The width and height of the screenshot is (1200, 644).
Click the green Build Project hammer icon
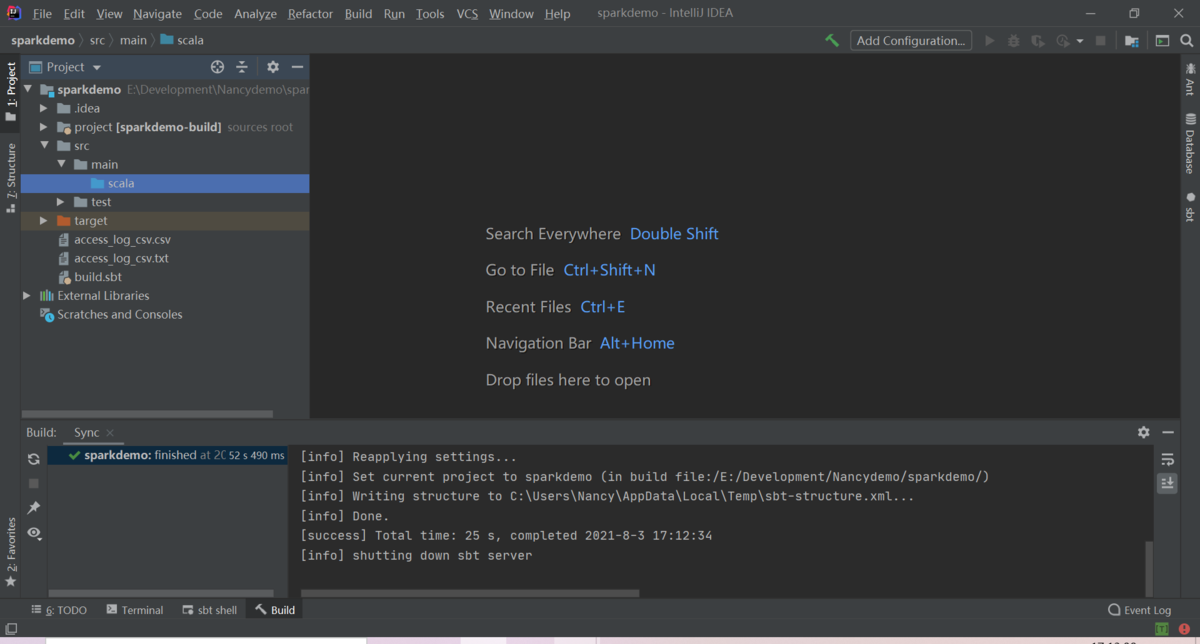click(832, 41)
